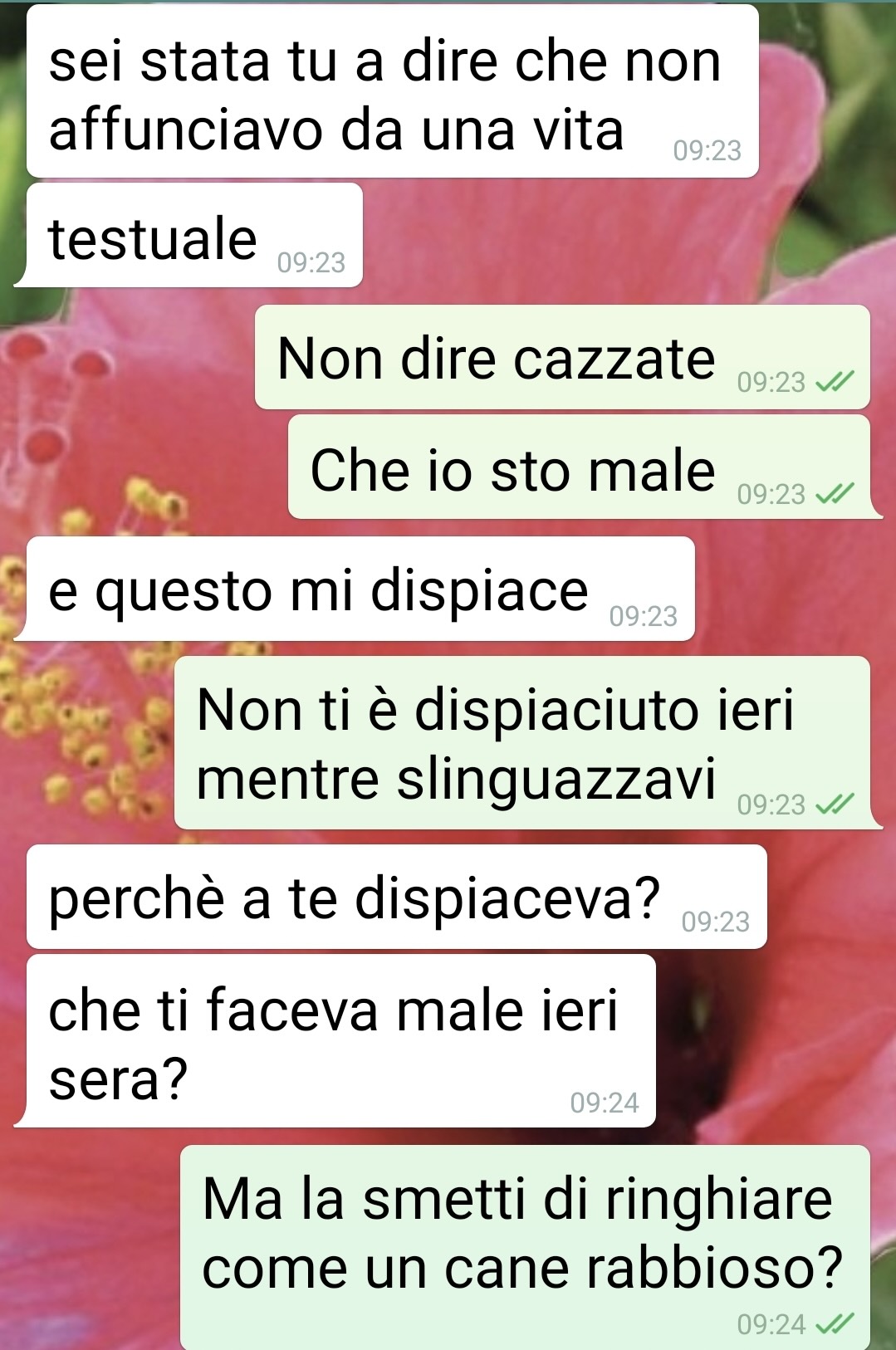
Task: Select 'e questo mi dispiace' message
Action: coord(355,589)
